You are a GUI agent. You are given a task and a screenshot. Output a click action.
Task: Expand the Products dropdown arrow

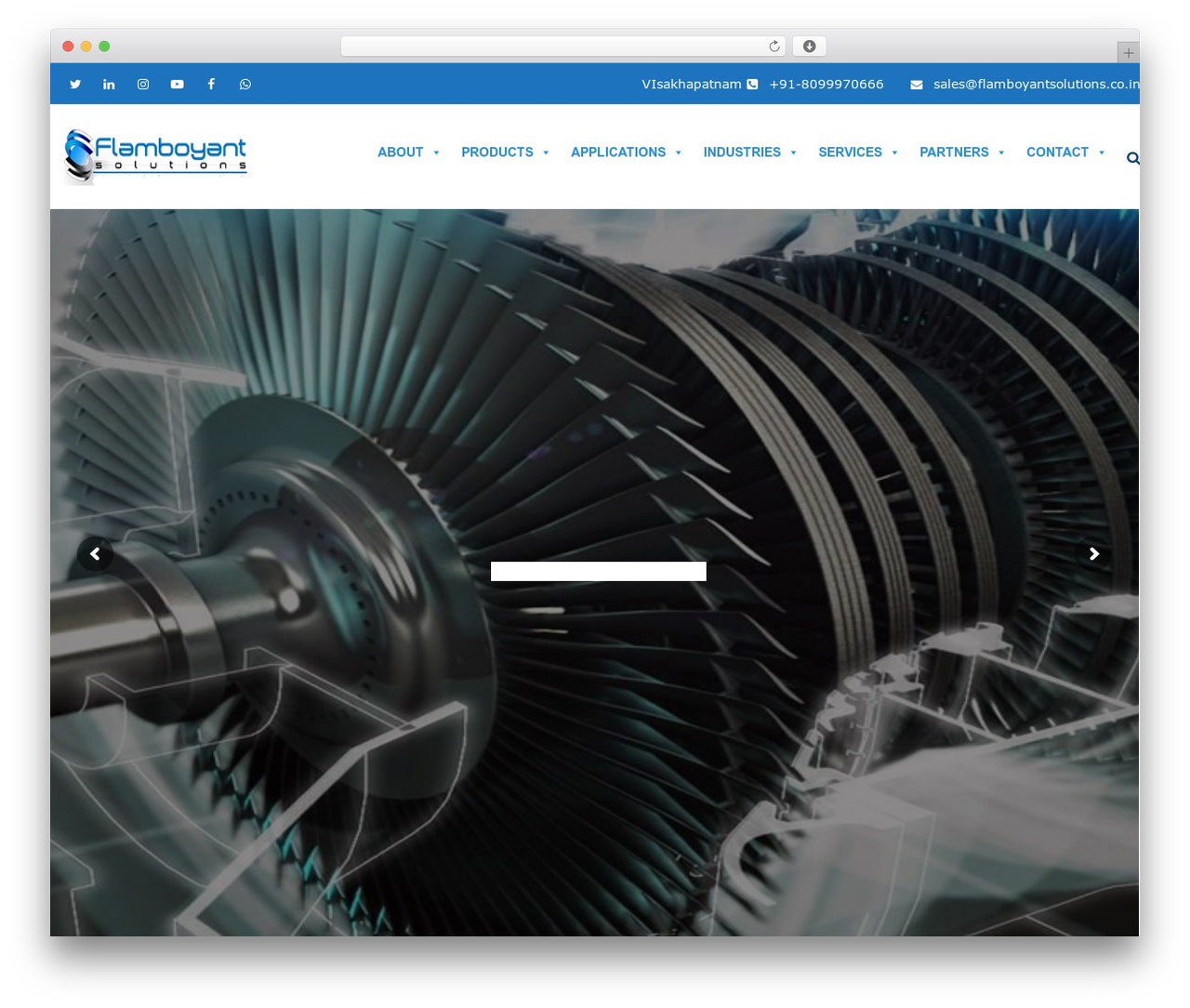point(546,153)
